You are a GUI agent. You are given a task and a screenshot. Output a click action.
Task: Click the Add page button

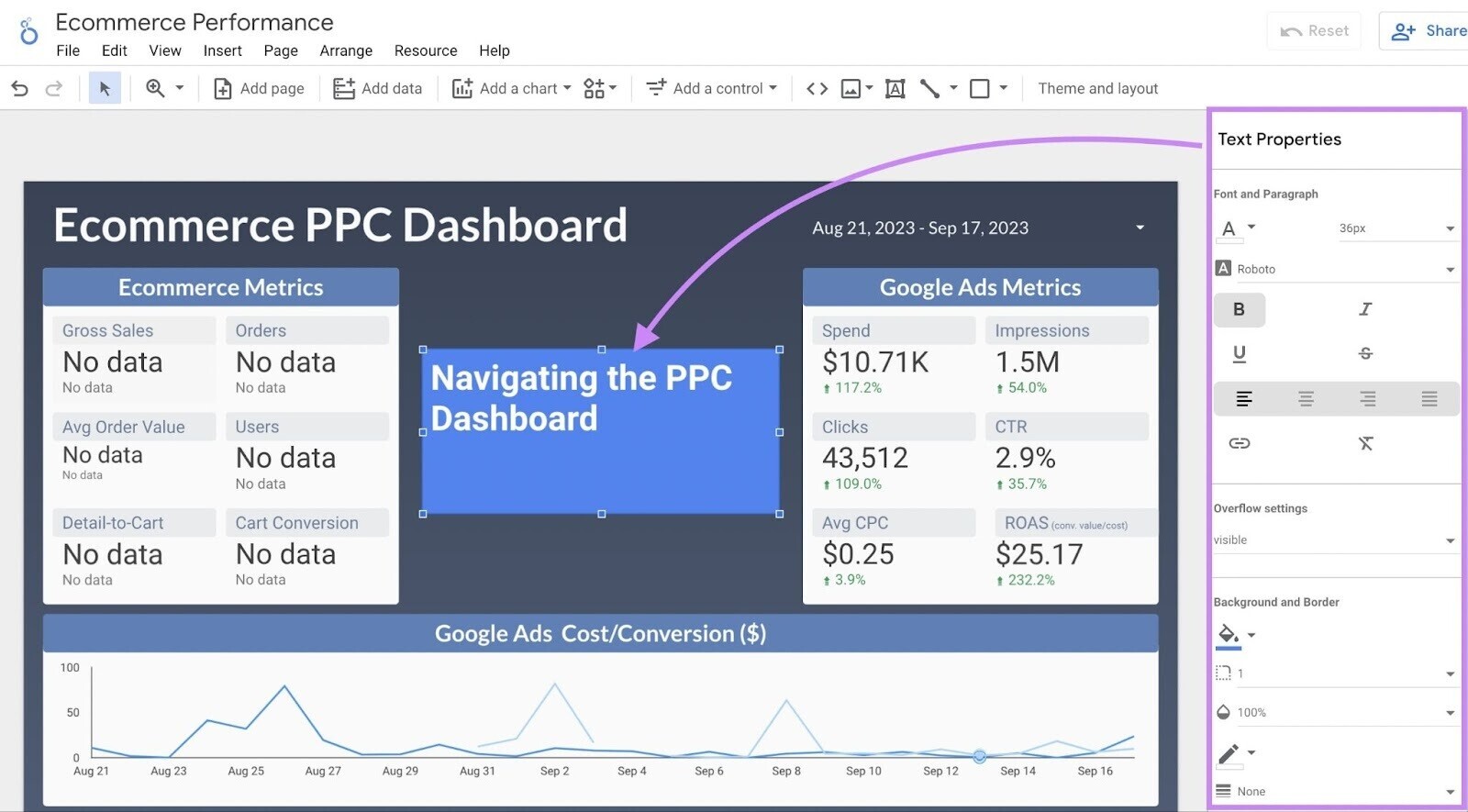click(x=259, y=88)
